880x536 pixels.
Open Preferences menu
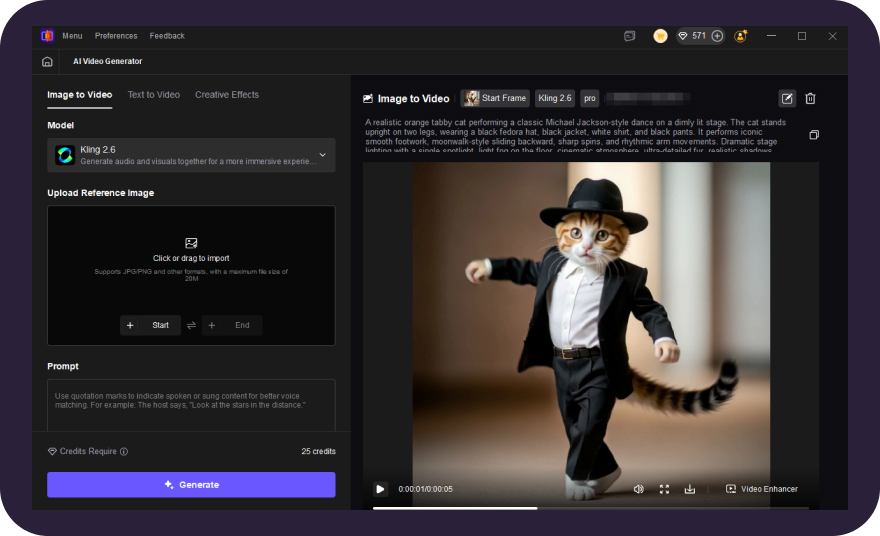(x=116, y=36)
